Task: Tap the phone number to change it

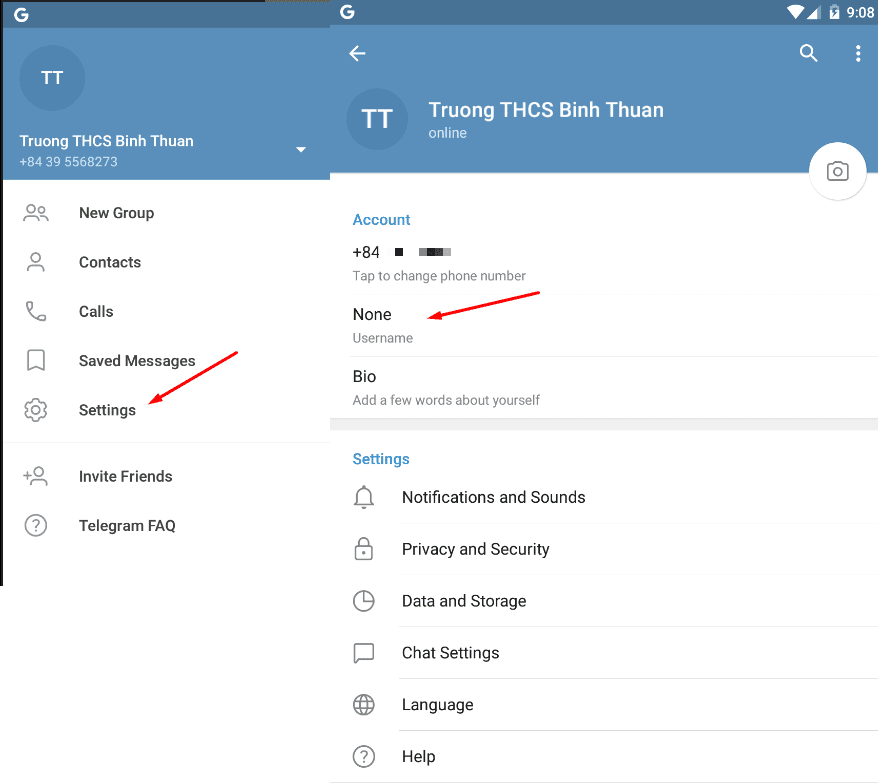Action: pos(604,263)
